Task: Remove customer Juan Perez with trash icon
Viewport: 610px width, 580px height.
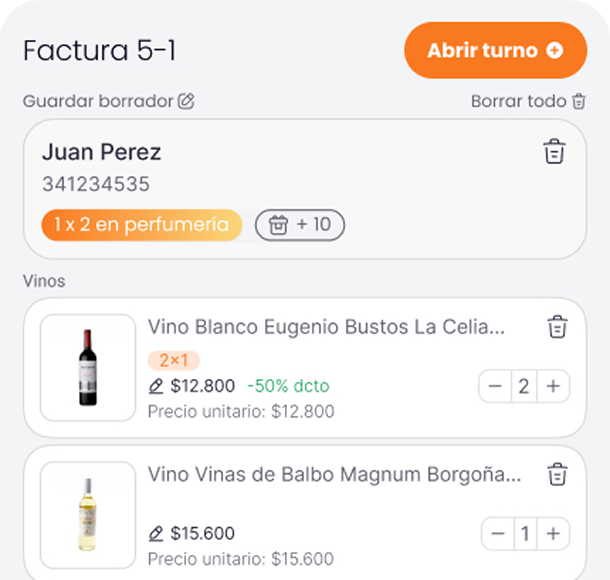Action: click(554, 151)
